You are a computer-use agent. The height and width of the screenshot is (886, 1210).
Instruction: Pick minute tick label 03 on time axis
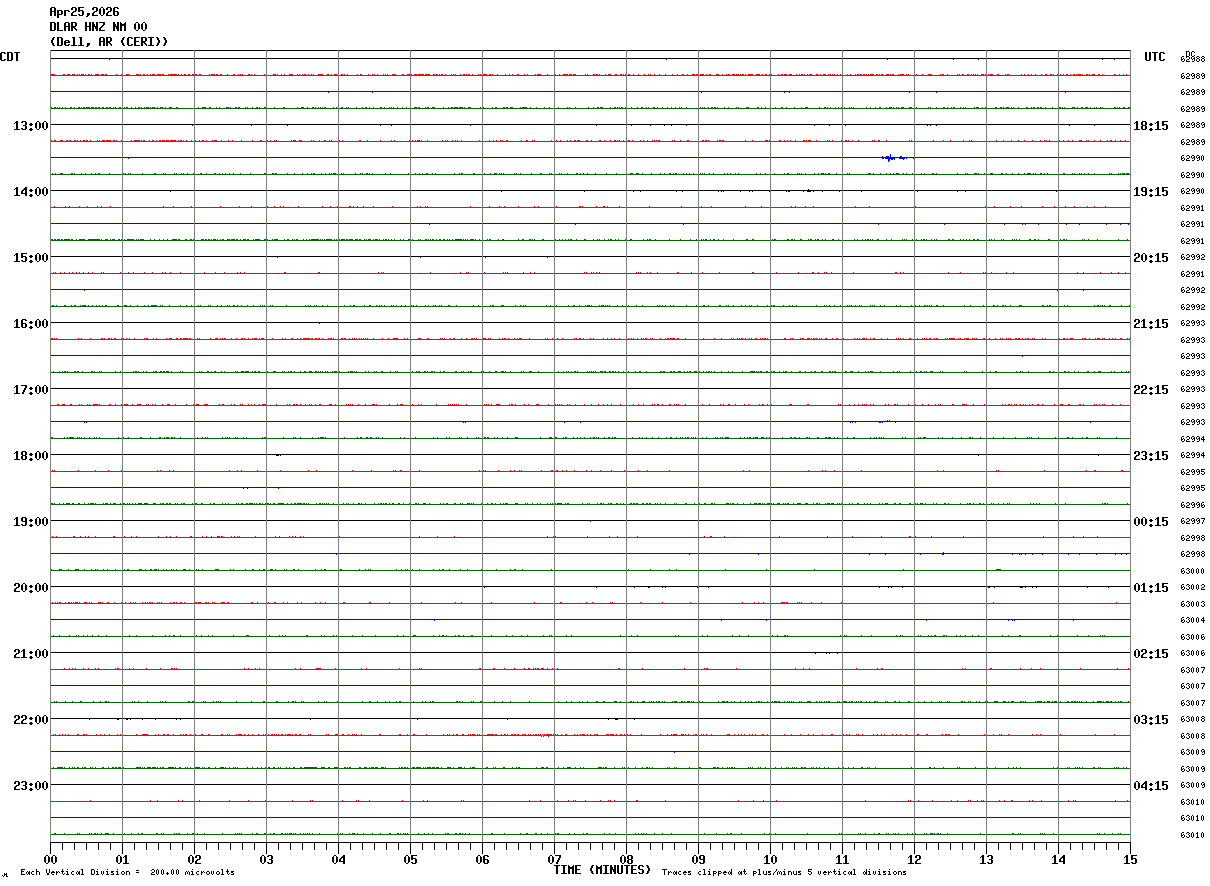266,859
